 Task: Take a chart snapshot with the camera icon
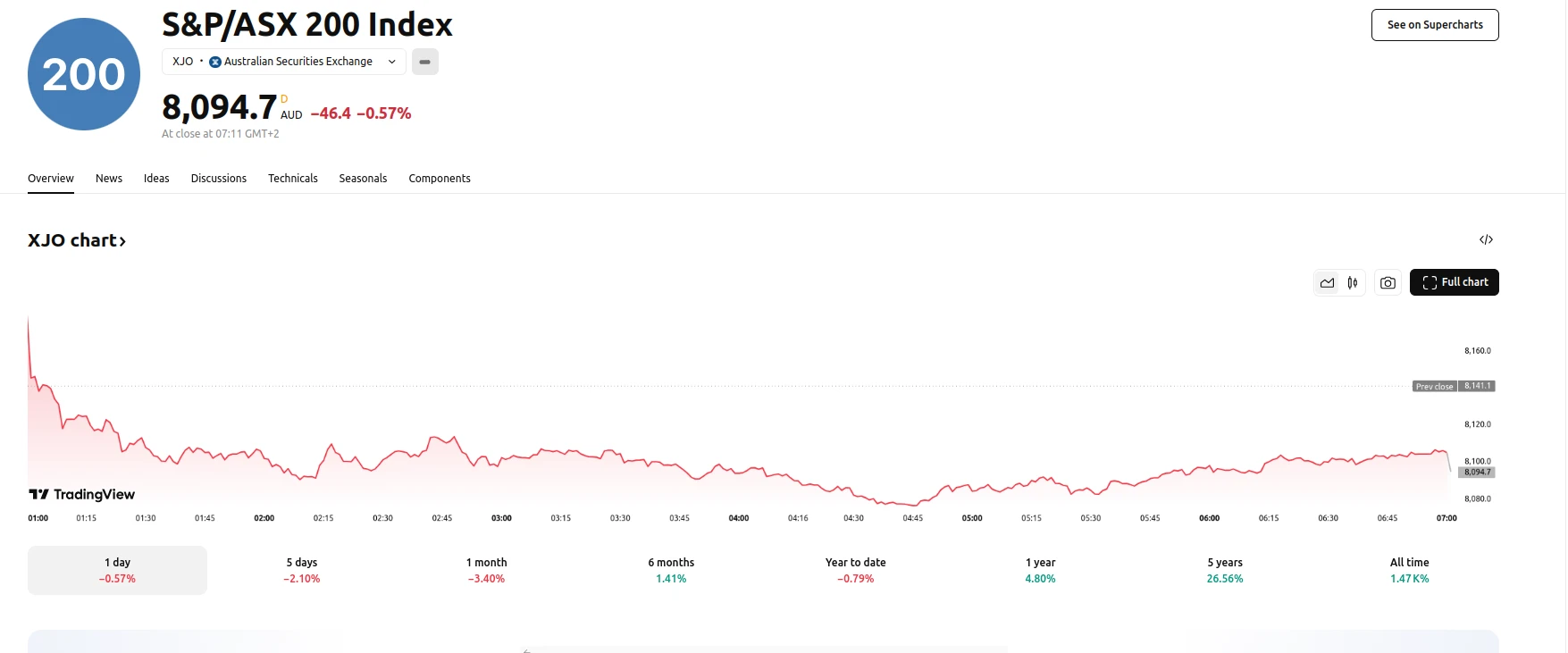tap(1388, 282)
